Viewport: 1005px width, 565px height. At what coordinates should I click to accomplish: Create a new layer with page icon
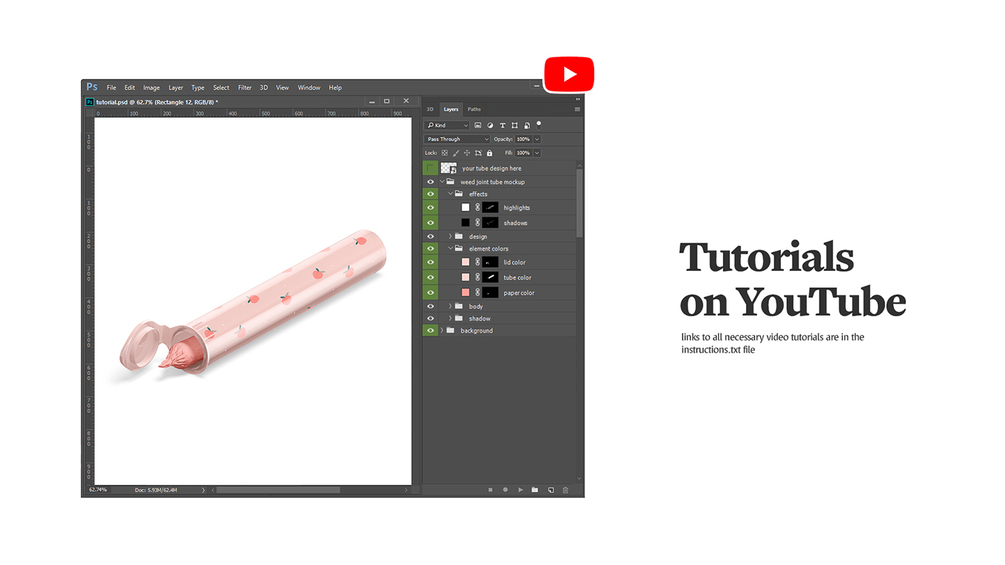point(551,490)
